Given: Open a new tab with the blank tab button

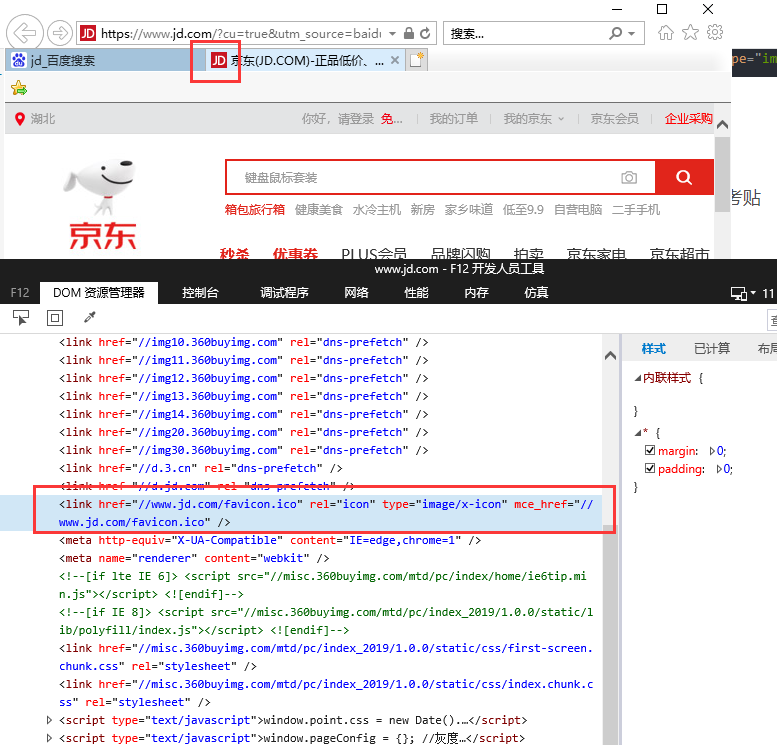Looking at the screenshot, I should 416,60.
